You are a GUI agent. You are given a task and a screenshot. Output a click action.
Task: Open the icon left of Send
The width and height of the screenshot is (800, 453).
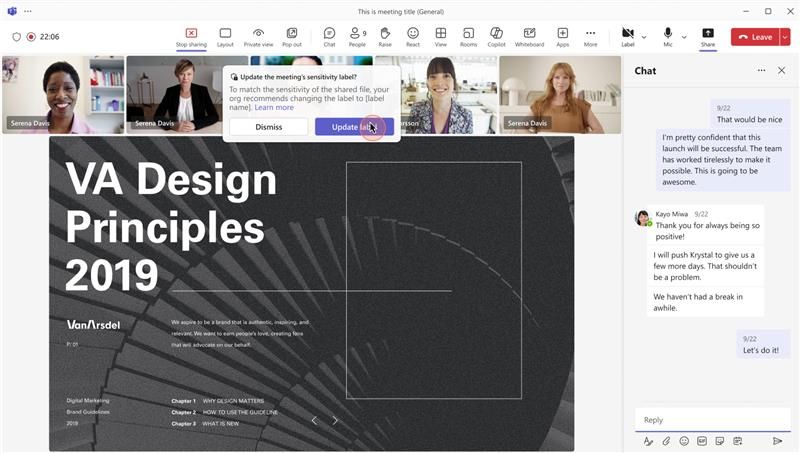point(738,441)
